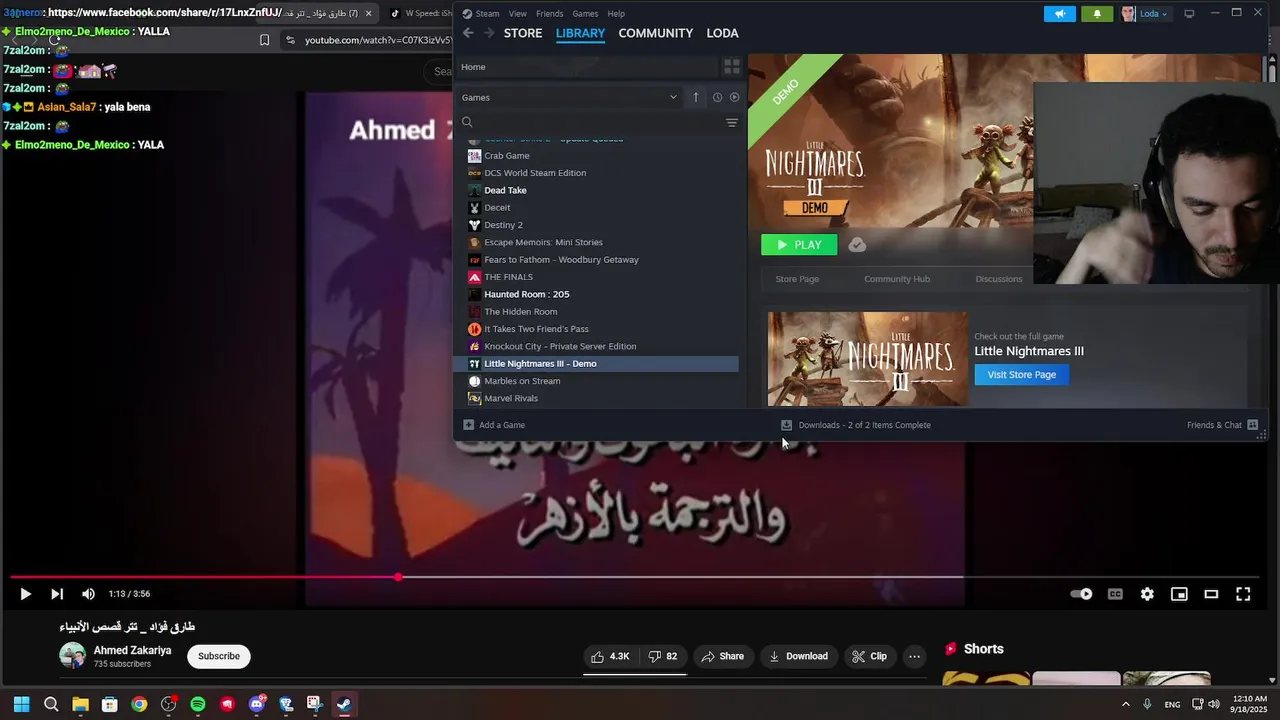This screenshot has width=1280, height=720.
Task: Play the paused YouTube video
Action: point(25,594)
